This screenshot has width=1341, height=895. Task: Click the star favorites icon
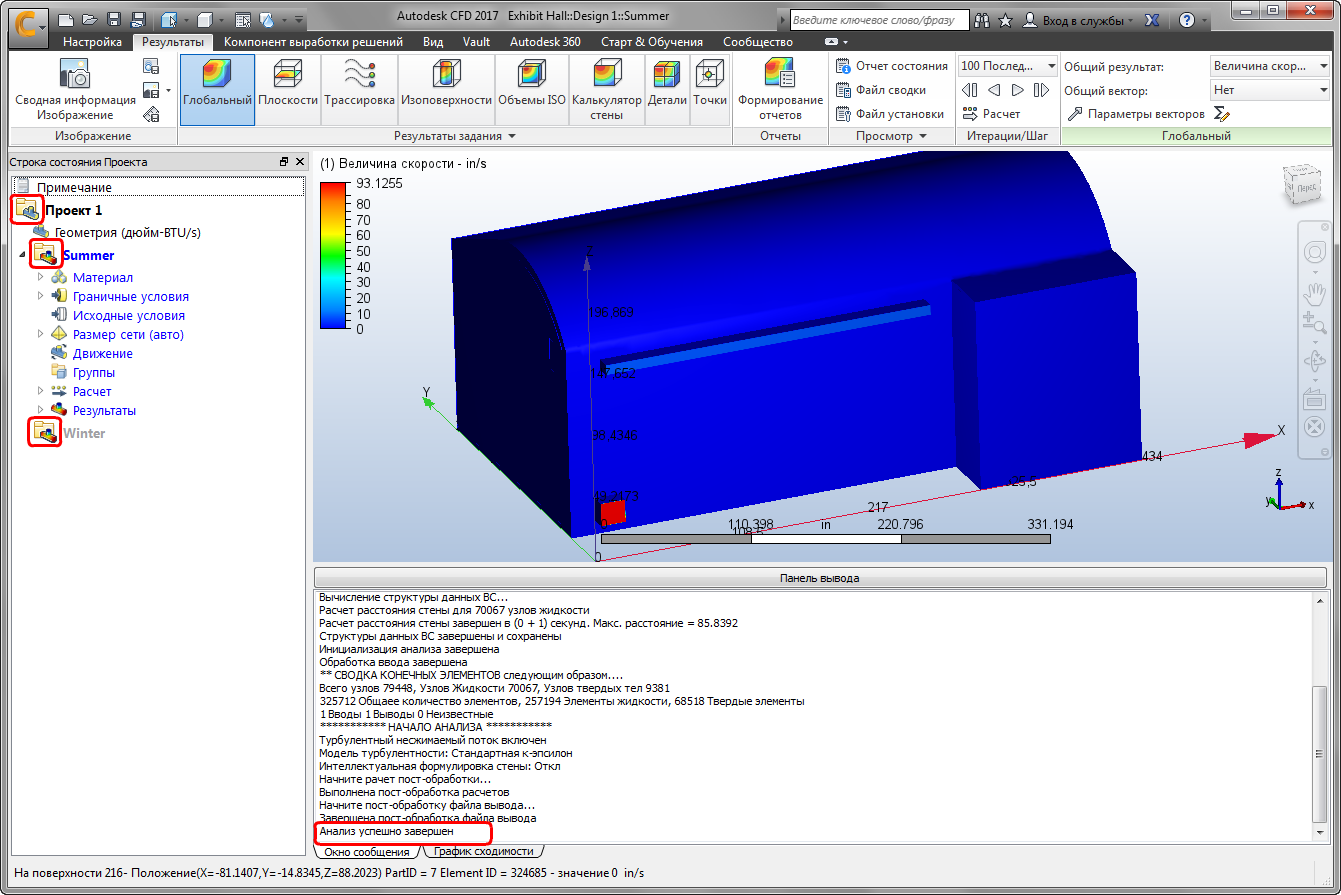coord(1005,20)
